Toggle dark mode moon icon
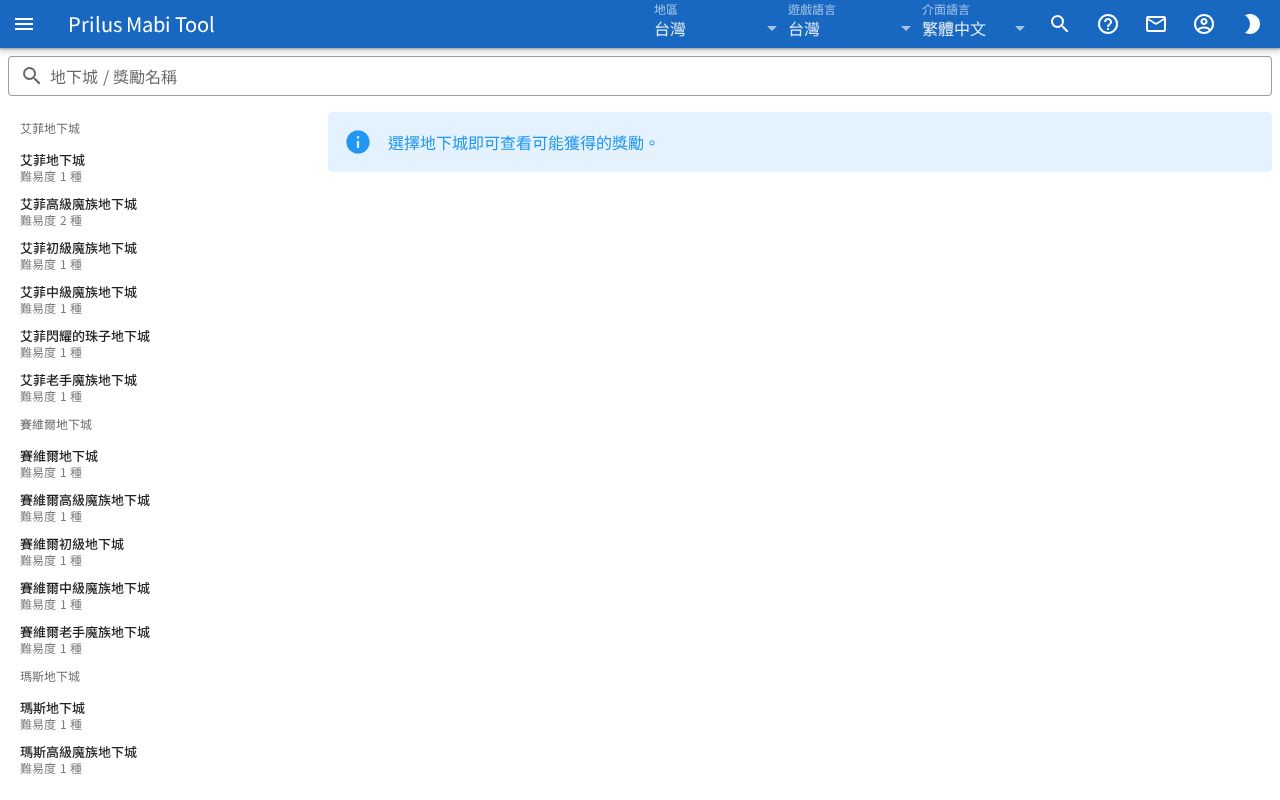 point(1252,24)
